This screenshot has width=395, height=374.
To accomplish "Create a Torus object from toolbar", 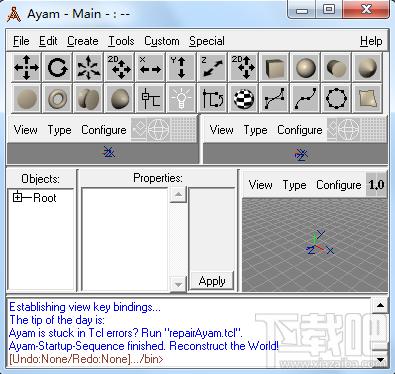I will click(57, 98).
